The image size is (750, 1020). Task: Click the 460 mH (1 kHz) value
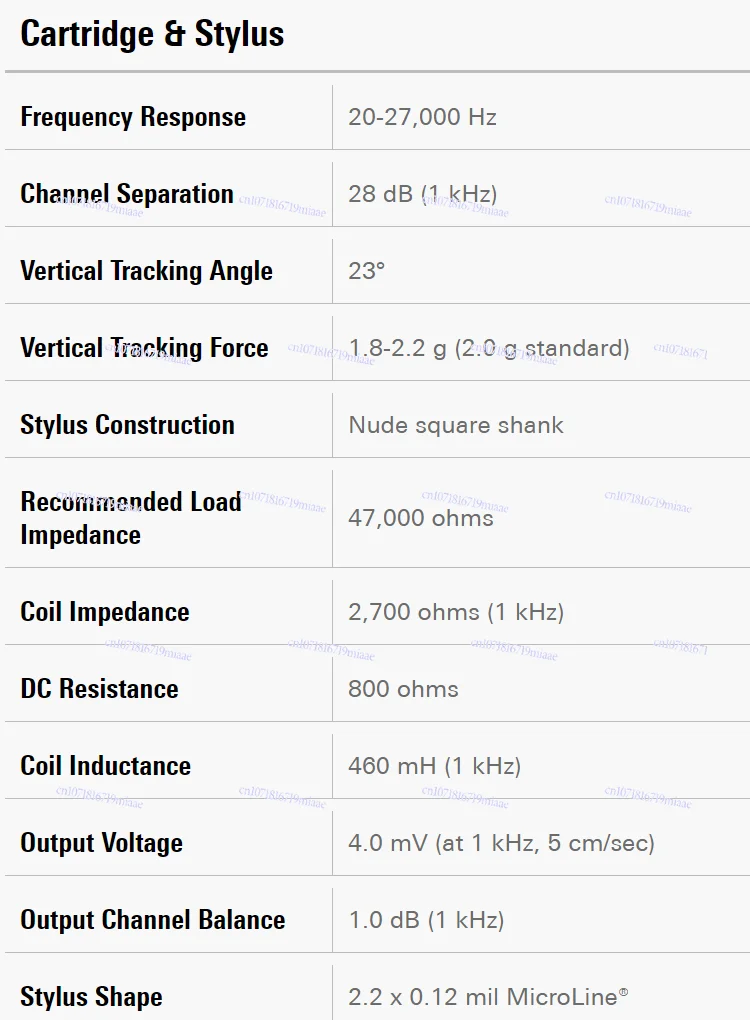pos(435,766)
